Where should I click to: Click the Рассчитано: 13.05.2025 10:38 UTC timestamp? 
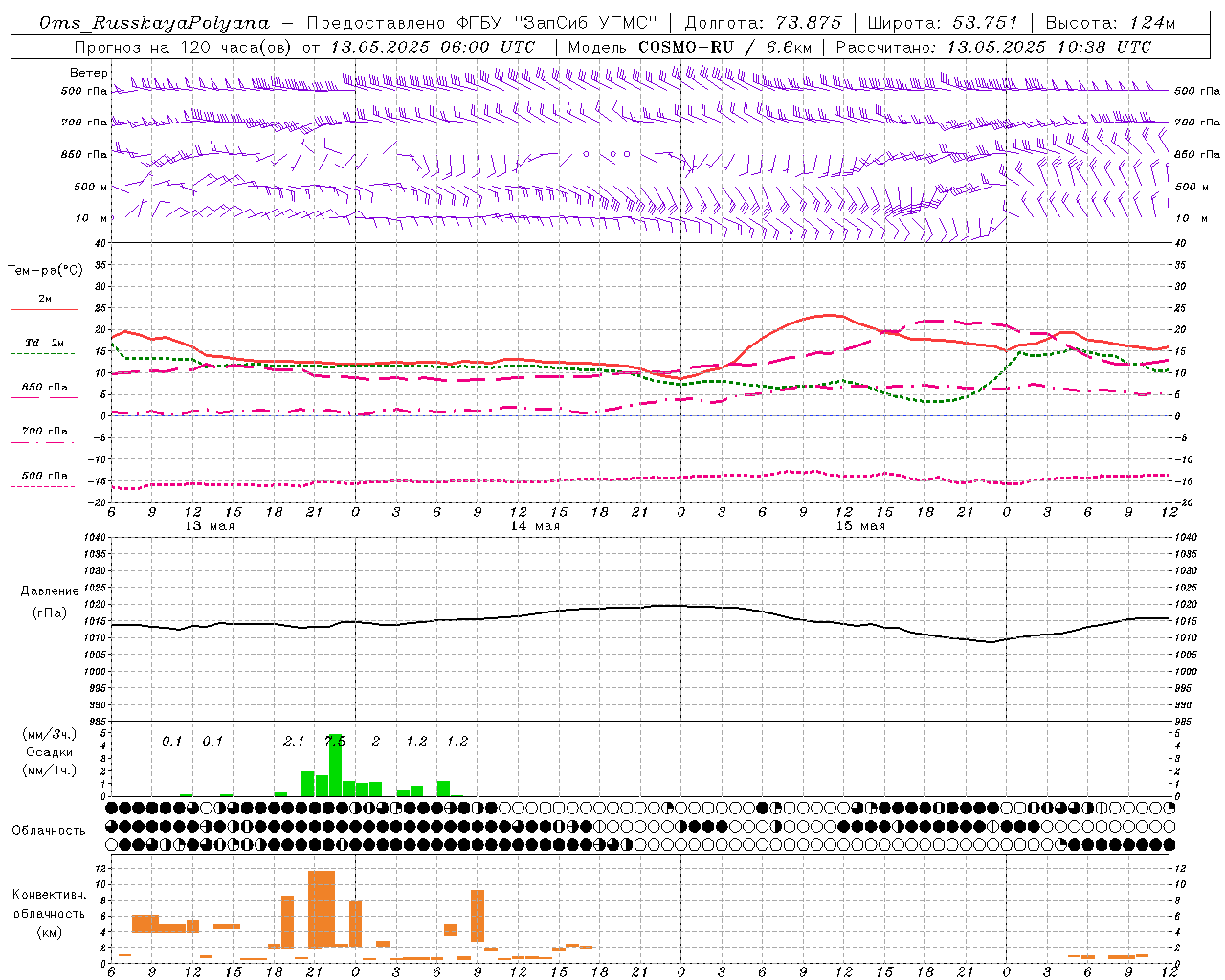click(993, 46)
